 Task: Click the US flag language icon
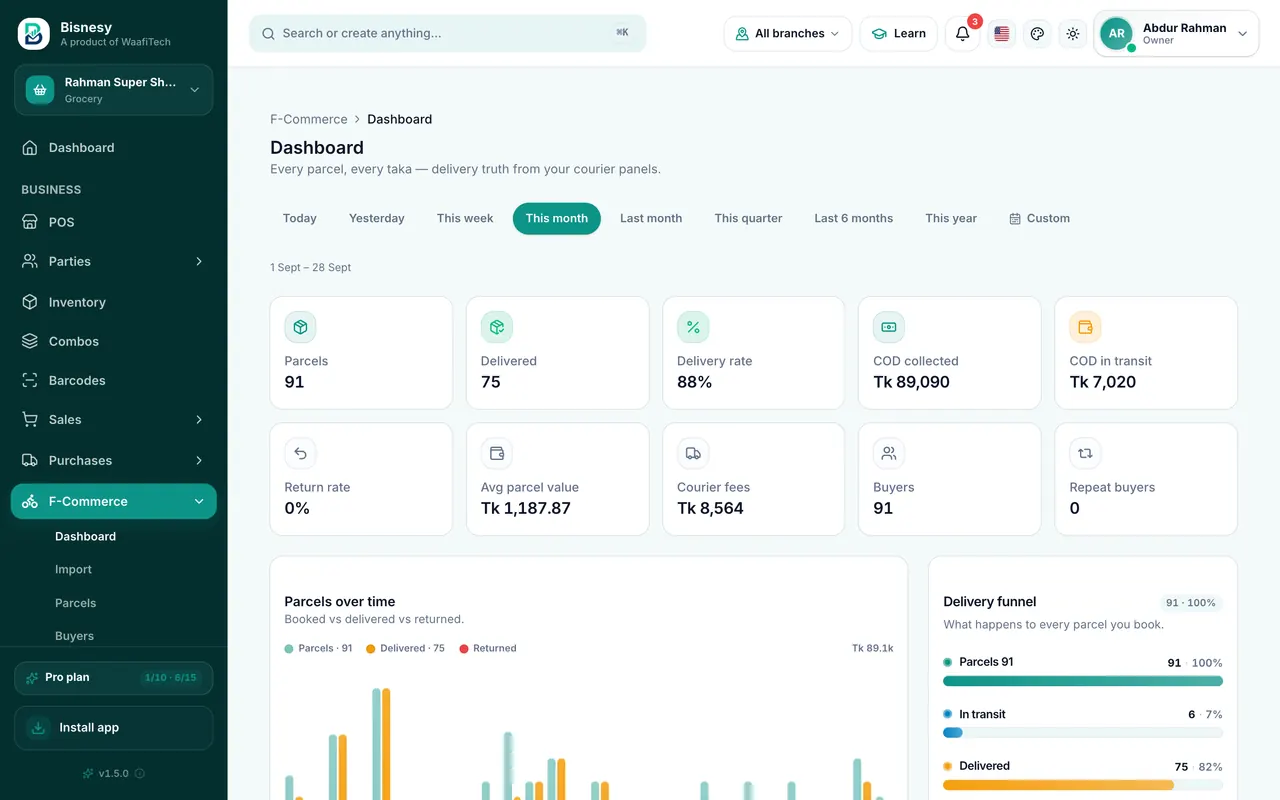click(1002, 33)
